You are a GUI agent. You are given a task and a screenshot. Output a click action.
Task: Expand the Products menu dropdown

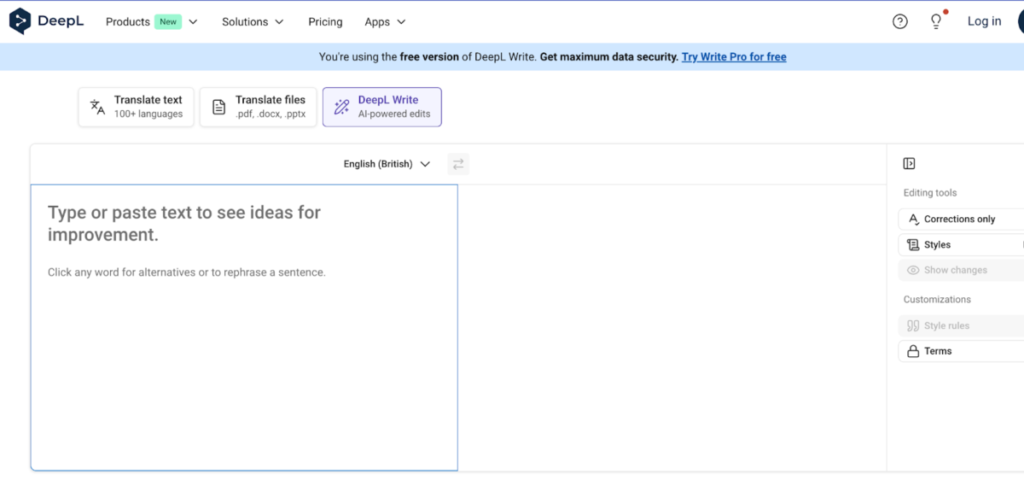pos(151,21)
